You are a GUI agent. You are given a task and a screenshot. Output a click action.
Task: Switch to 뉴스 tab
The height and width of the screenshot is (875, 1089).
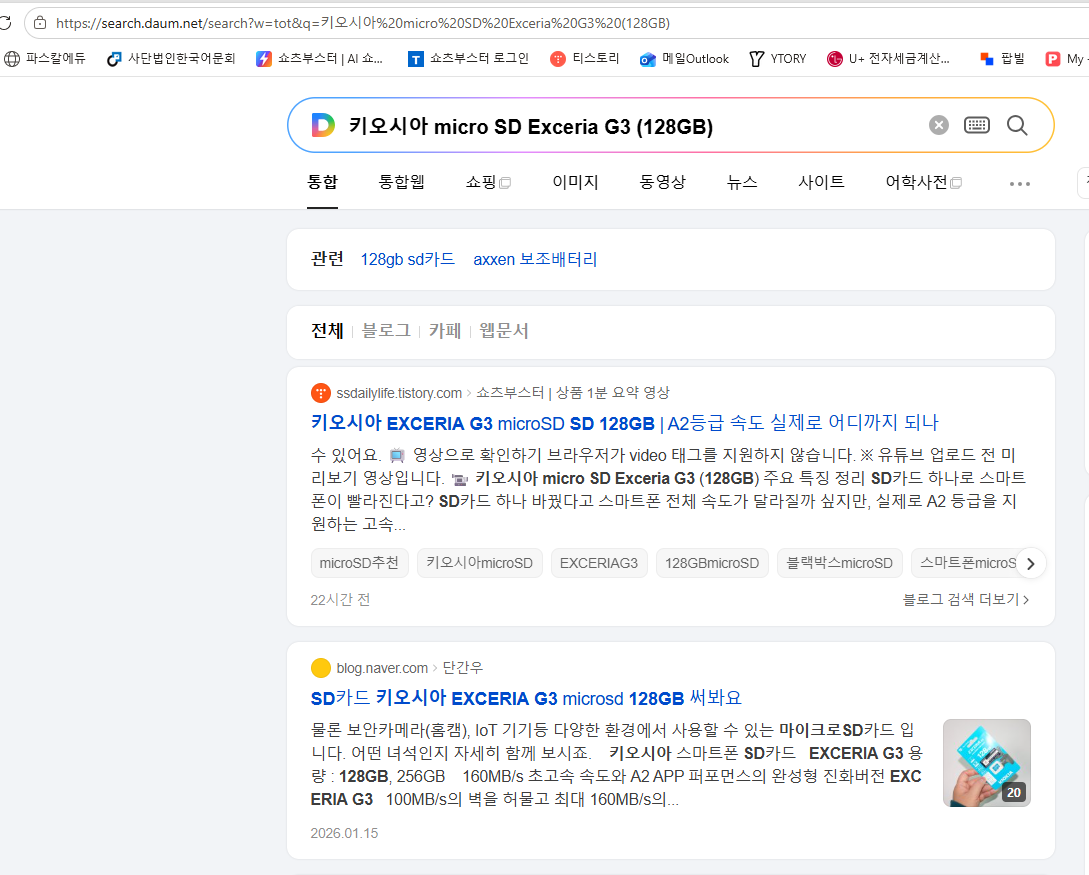[741, 182]
